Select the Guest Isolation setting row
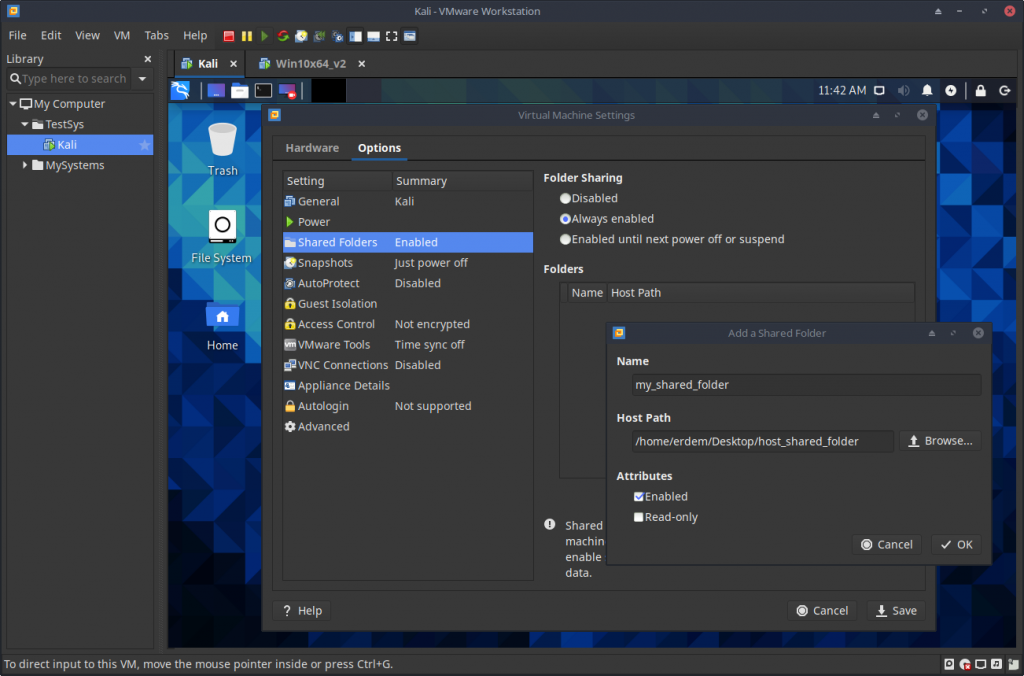 [408, 304]
